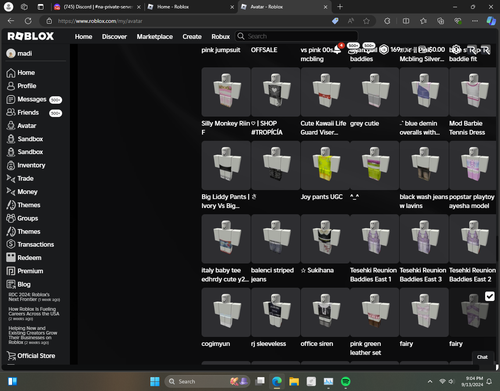Open the Edge split screen icon
Screen dimensions: 500x391
406,21
